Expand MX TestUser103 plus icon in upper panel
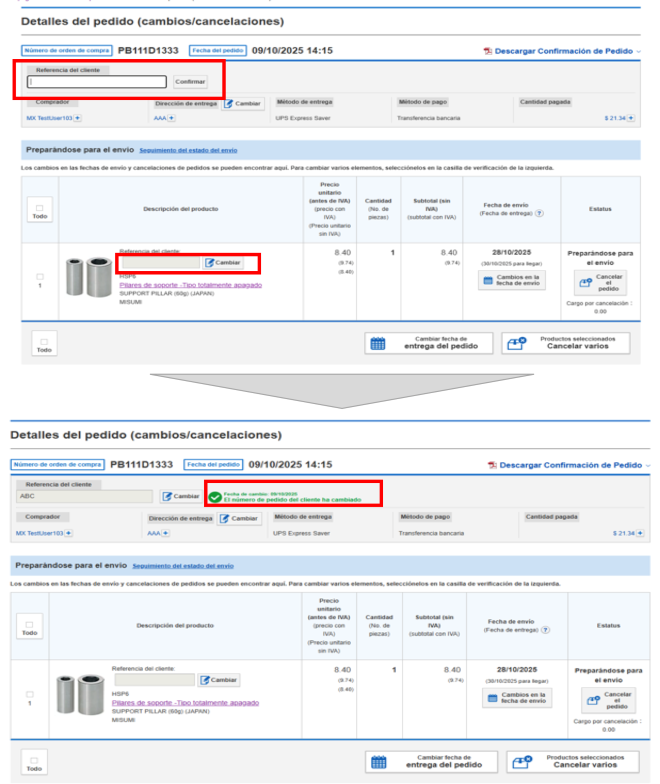Screen dimensions: 660x784 [x=80, y=118]
